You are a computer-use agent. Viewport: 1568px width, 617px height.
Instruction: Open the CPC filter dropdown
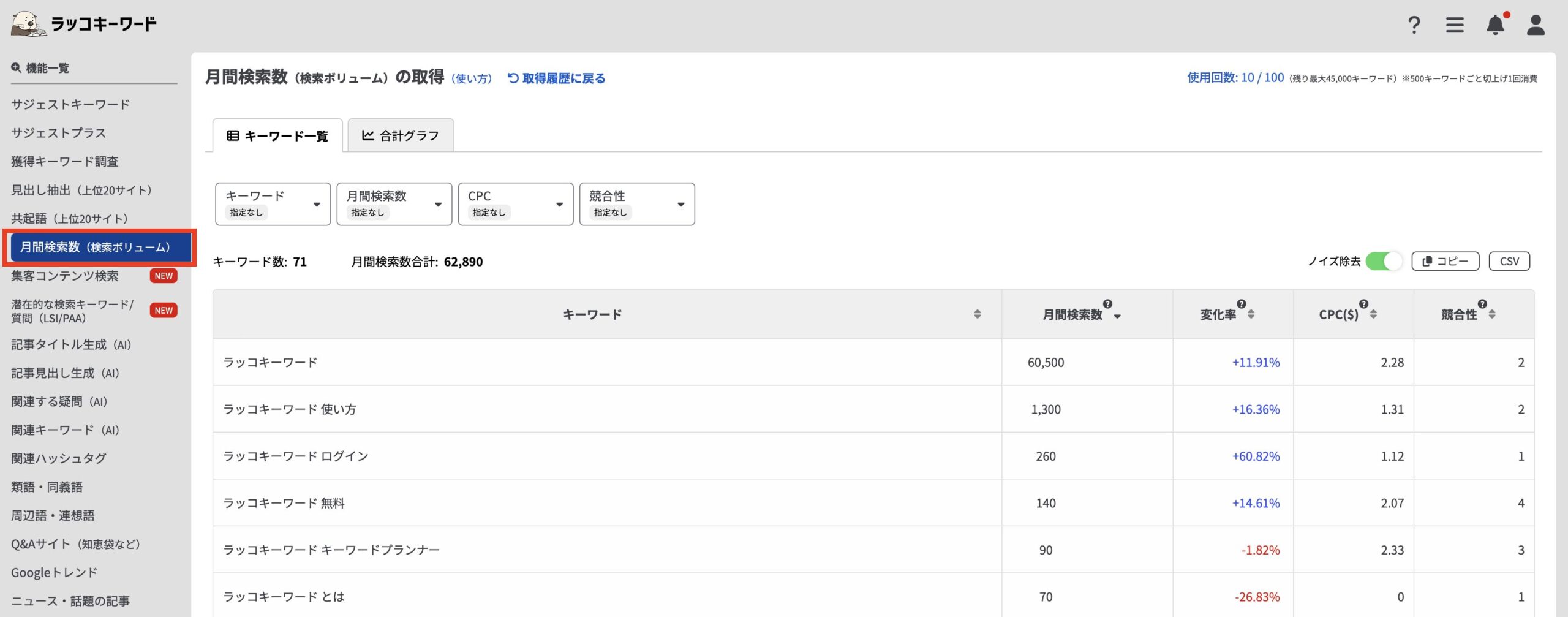pos(516,204)
